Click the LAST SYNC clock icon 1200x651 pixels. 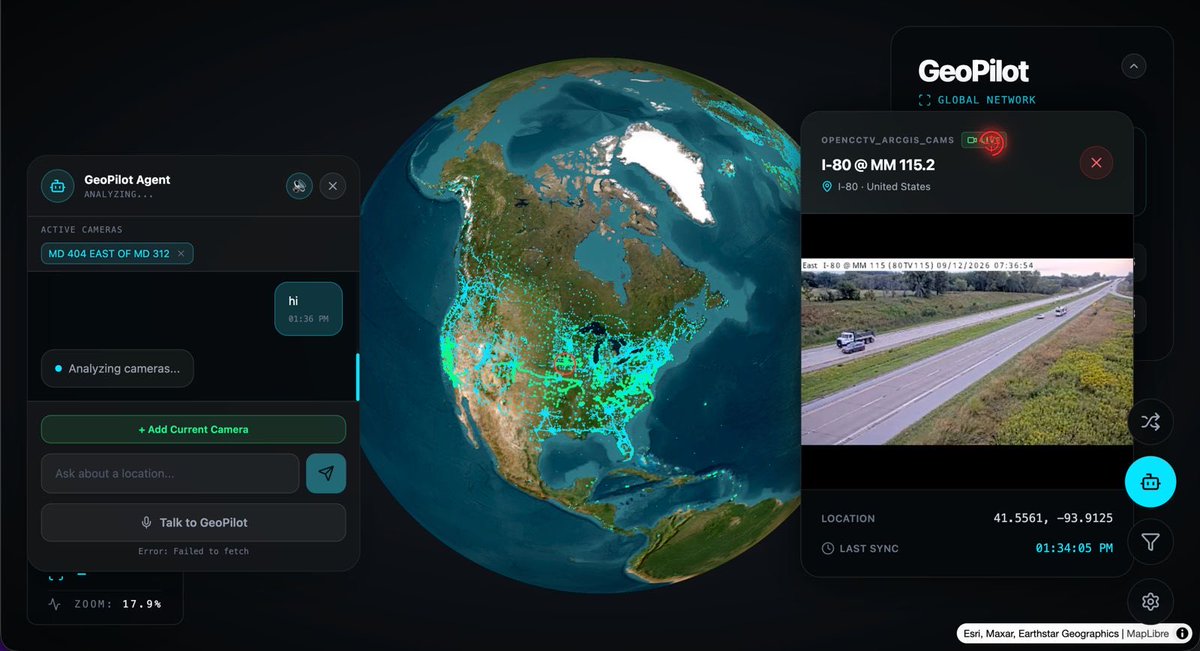tap(827, 548)
